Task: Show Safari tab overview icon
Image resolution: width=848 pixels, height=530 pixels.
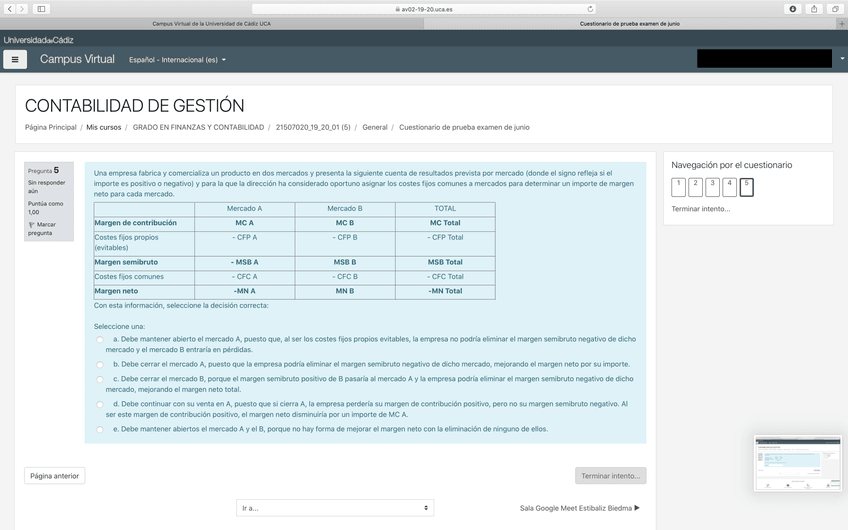Action: (x=834, y=9)
